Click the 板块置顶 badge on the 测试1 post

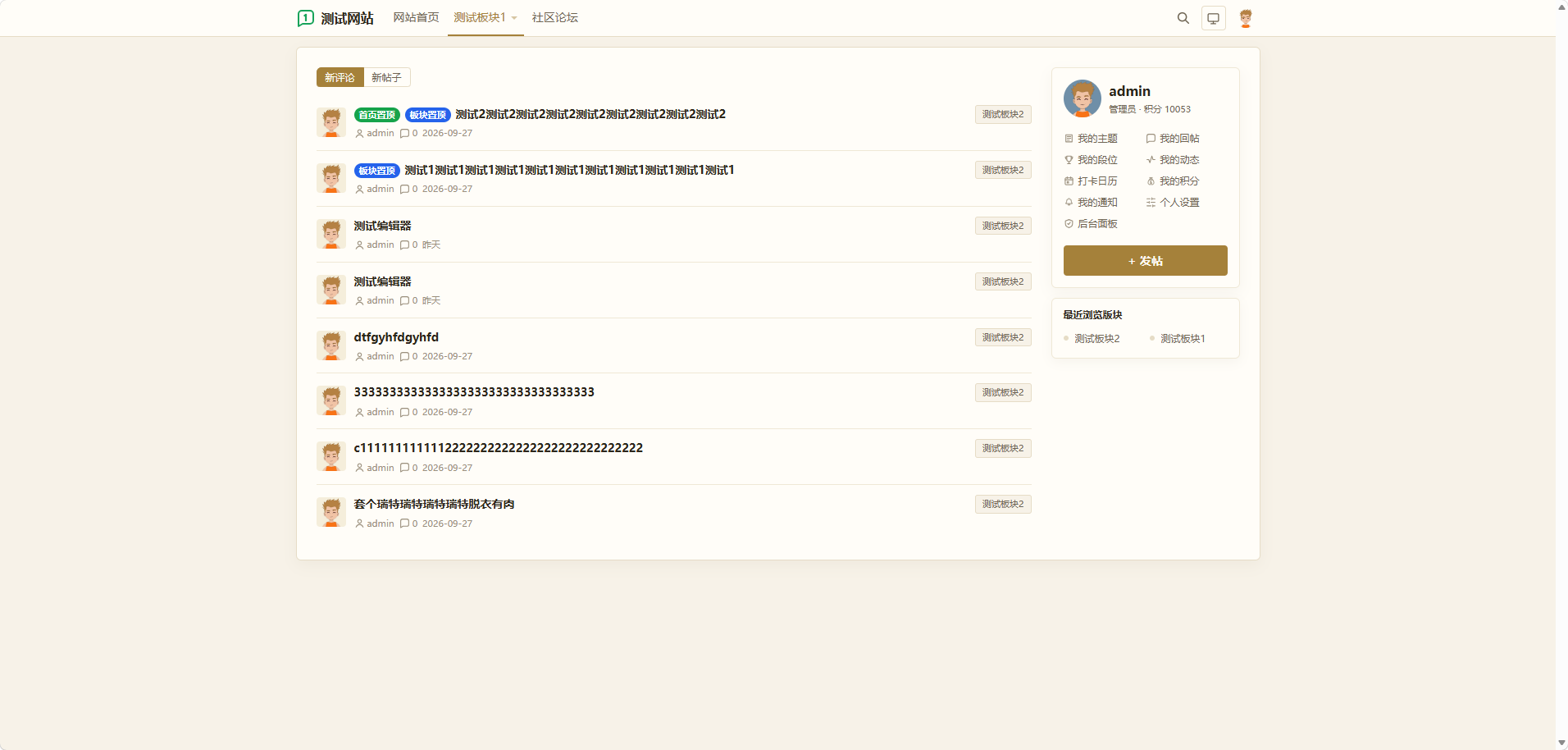click(x=377, y=171)
